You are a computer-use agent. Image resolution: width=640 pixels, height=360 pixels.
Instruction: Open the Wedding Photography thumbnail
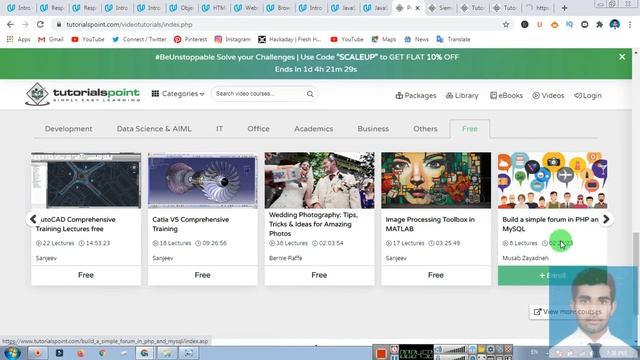tap(320, 180)
